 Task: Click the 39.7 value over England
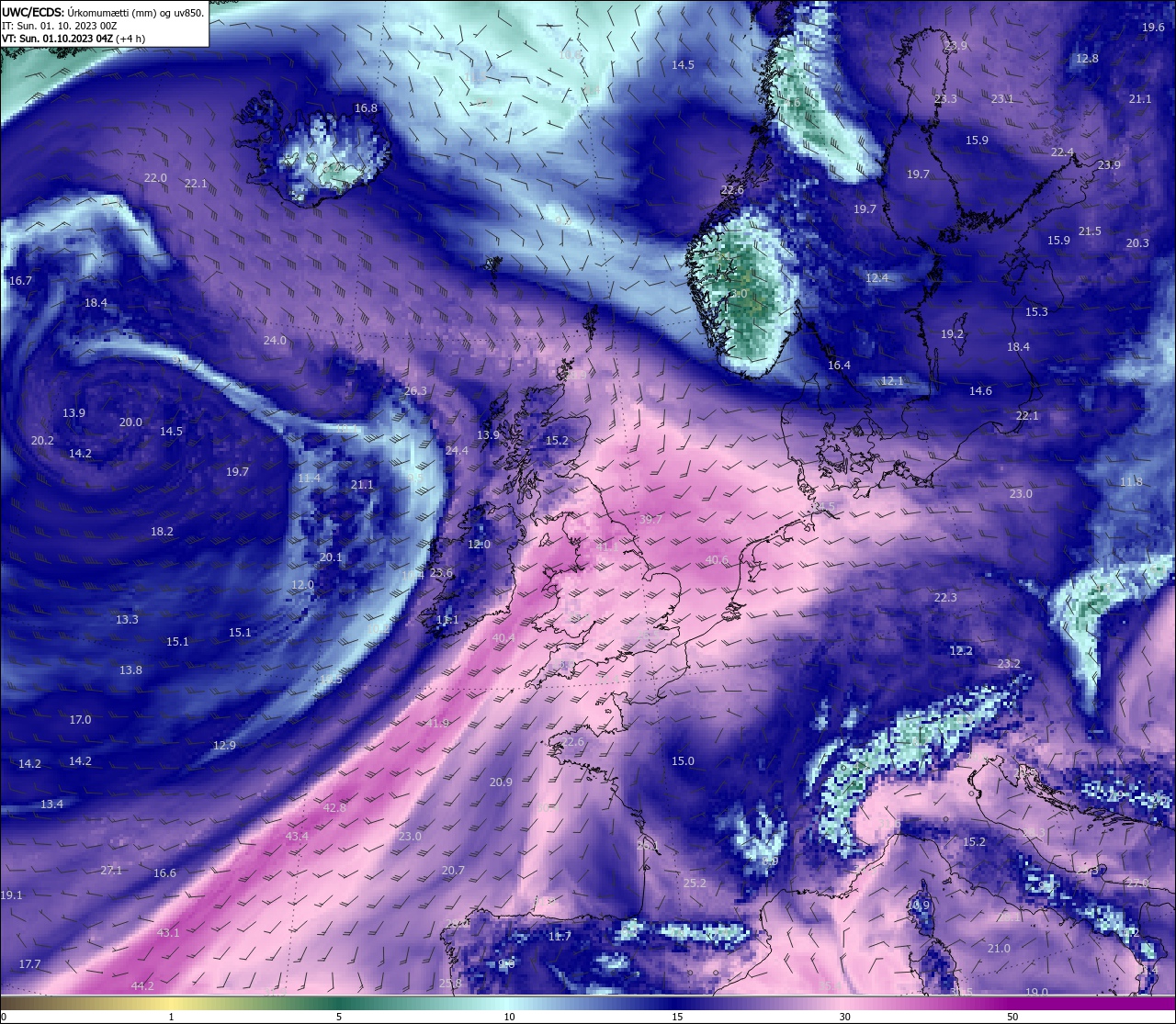[x=650, y=520]
